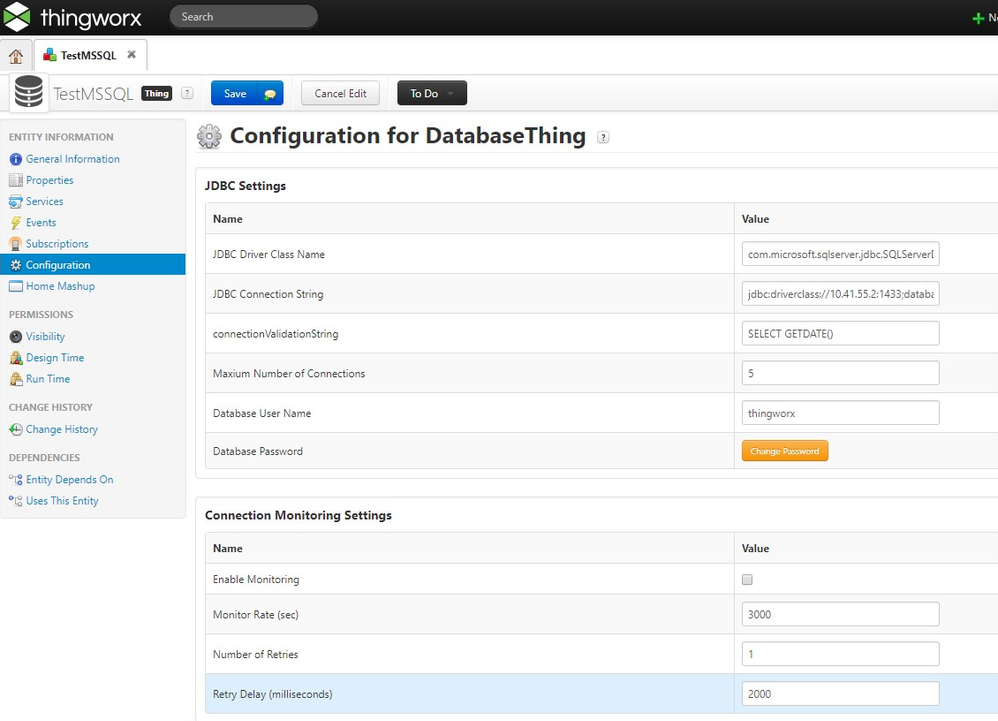The width and height of the screenshot is (998, 721).
Task: Click the help icon next to Configuration heading
Action: click(603, 138)
